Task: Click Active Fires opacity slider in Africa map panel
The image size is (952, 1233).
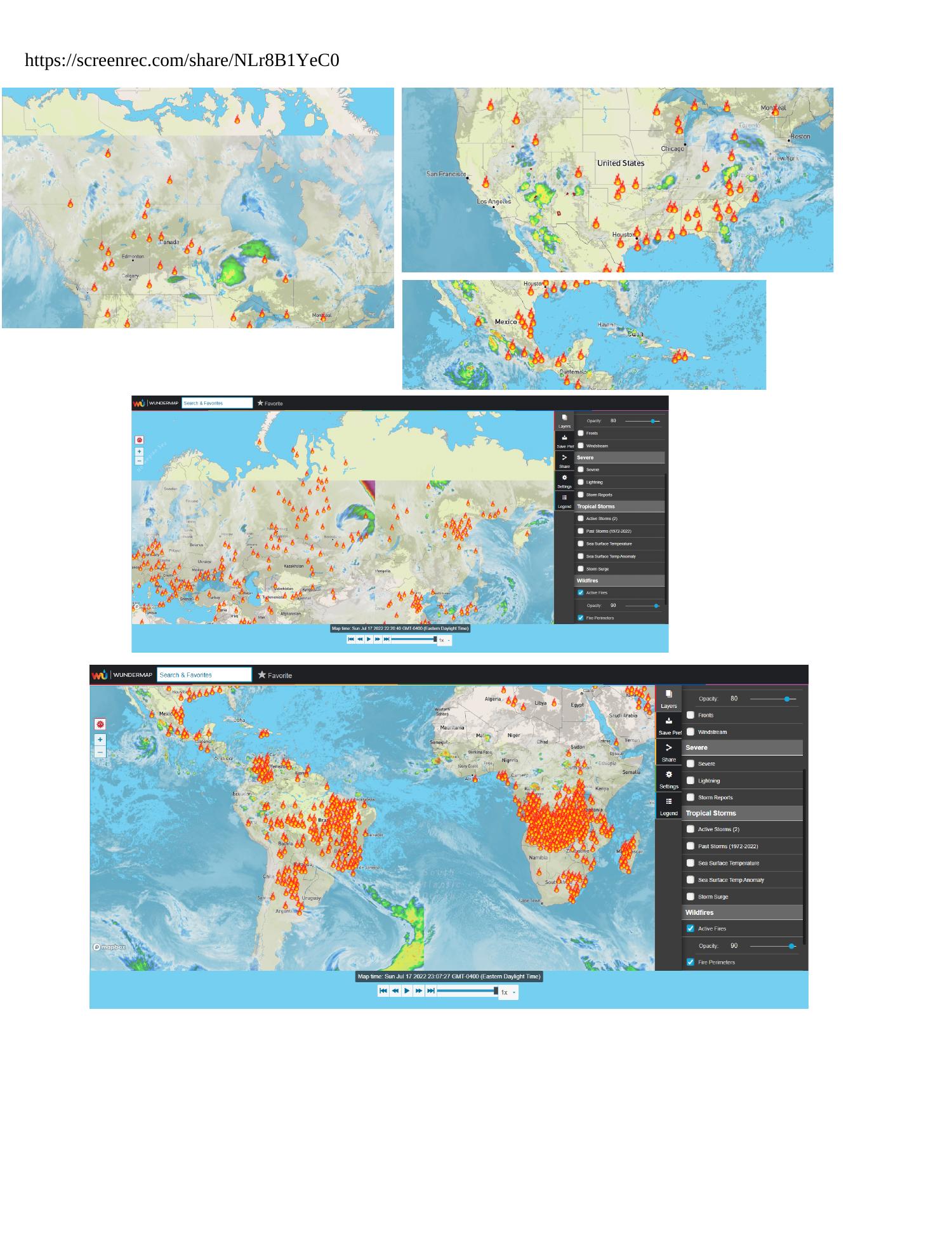Action: (x=772, y=946)
